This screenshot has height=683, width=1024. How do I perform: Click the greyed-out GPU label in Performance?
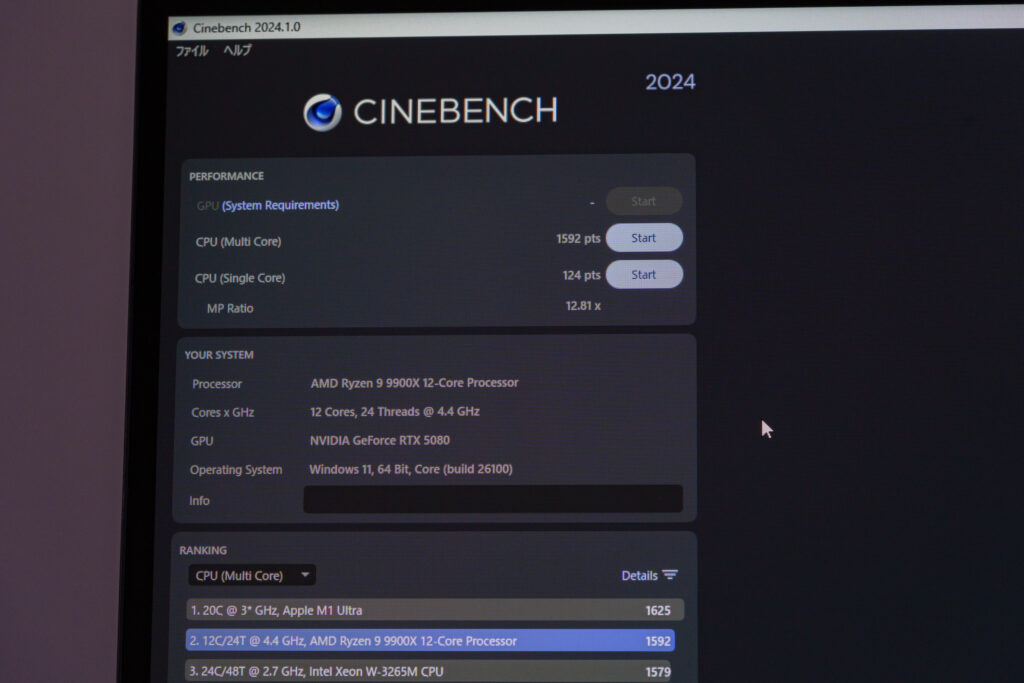coord(207,206)
